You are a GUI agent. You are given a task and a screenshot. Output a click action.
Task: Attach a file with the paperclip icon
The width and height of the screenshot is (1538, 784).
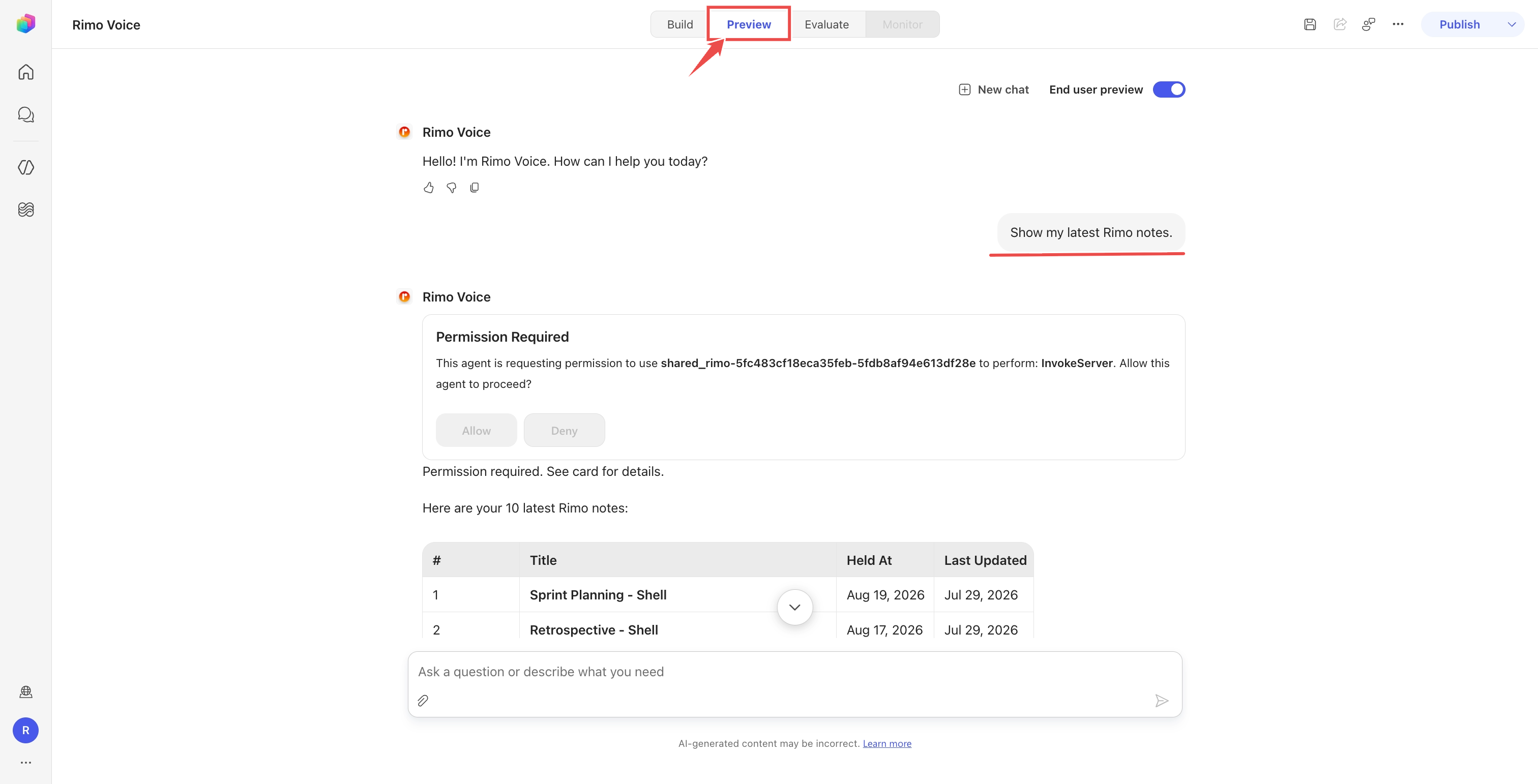(423, 701)
